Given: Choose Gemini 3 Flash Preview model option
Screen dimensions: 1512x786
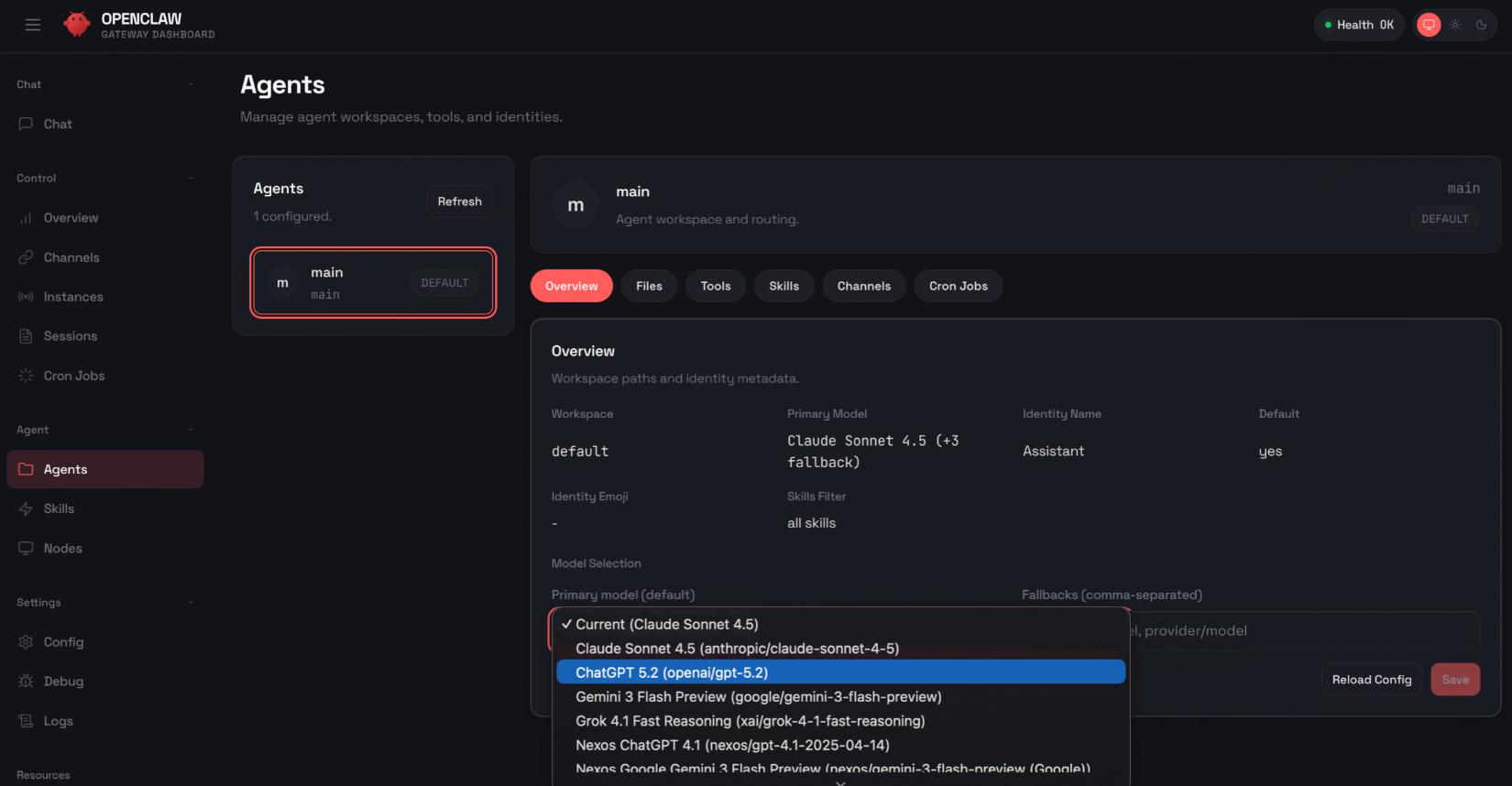Looking at the screenshot, I should click(841, 697).
